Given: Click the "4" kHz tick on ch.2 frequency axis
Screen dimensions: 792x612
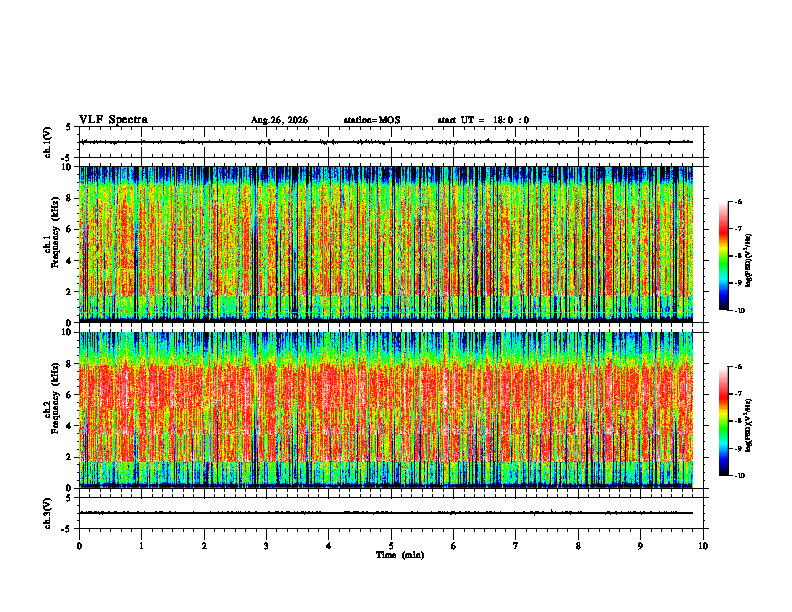Looking at the screenshot, I should 69,426.
